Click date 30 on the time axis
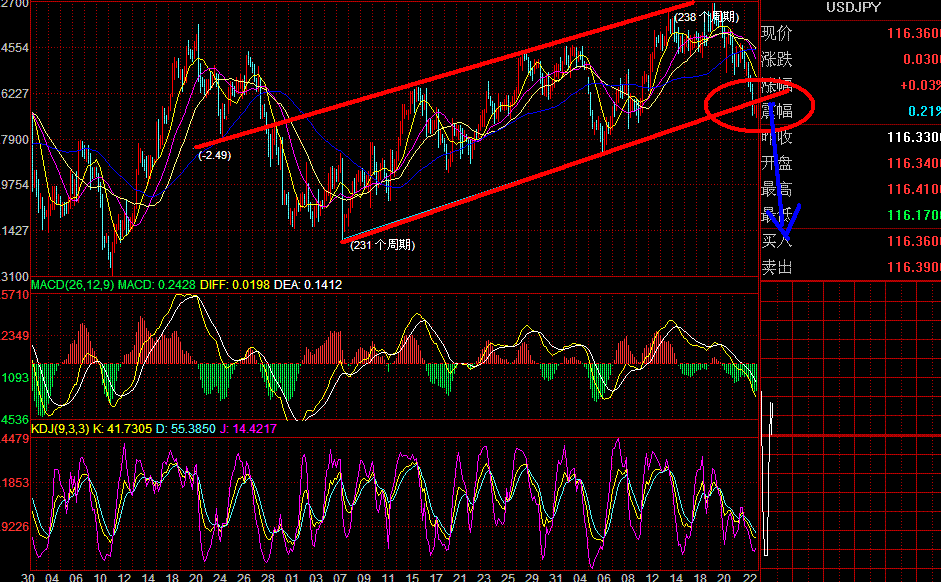The image size is (941, 582). [28, 577]
